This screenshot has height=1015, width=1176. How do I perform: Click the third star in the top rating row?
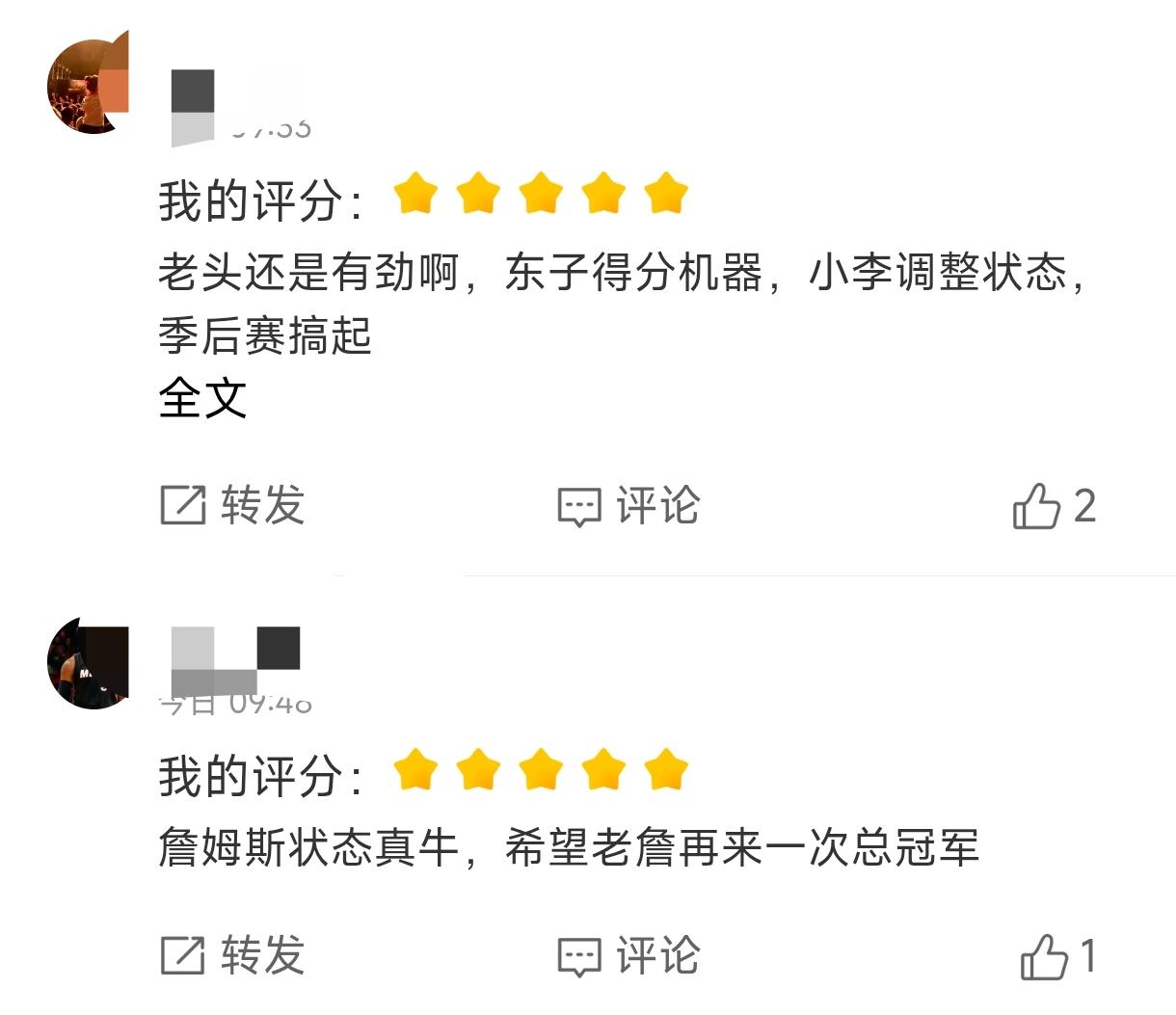(541, 194)
